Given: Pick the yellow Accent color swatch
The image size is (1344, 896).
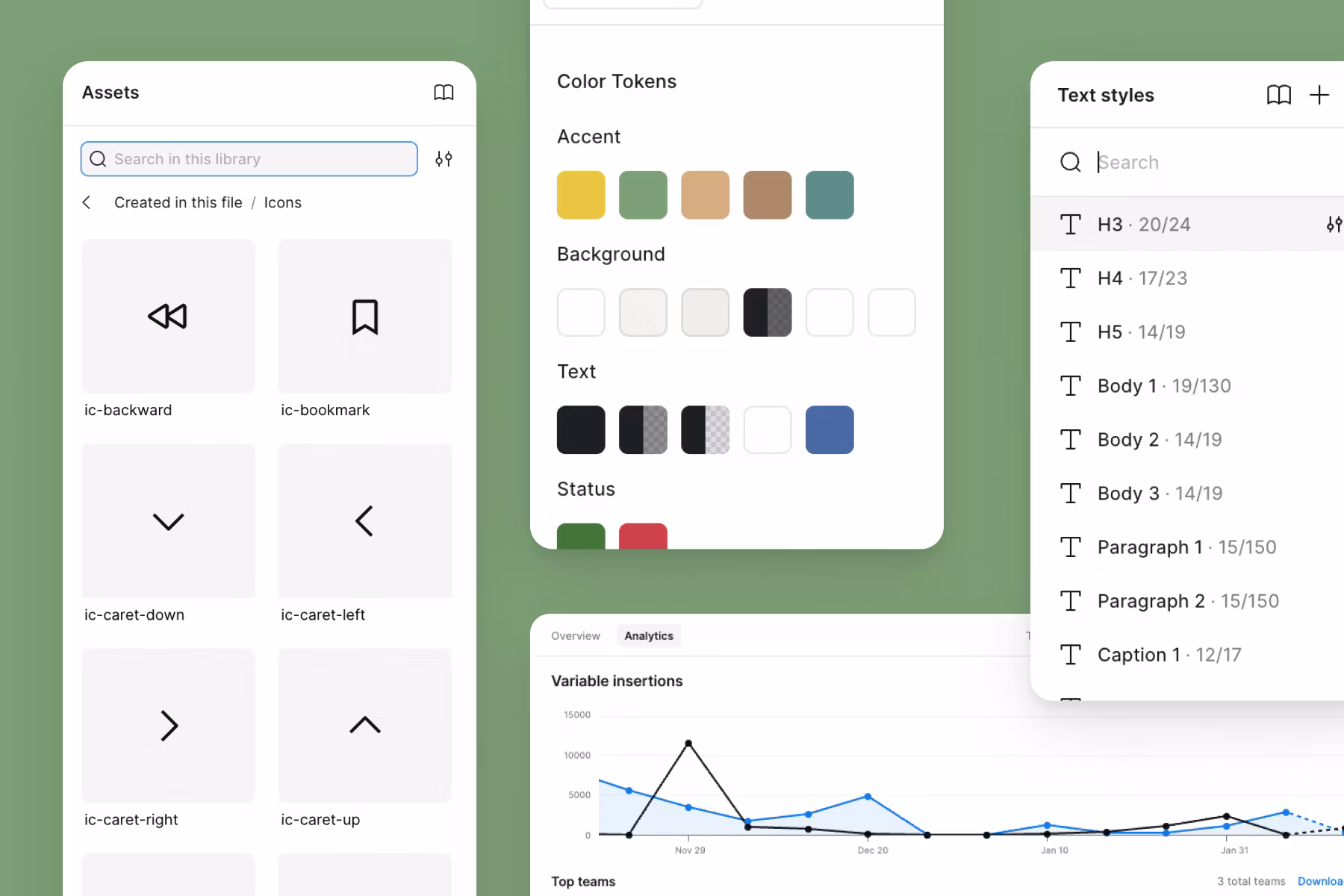Looking at the screenshot, I should pyautogui.click(x=581, y=195).
